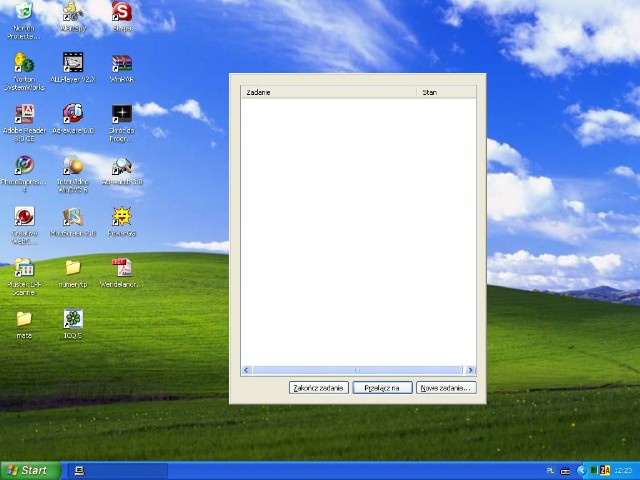Click the left arrow of horizontal scrollbar
The image size is (640, 480).
(x=246, y=370)
